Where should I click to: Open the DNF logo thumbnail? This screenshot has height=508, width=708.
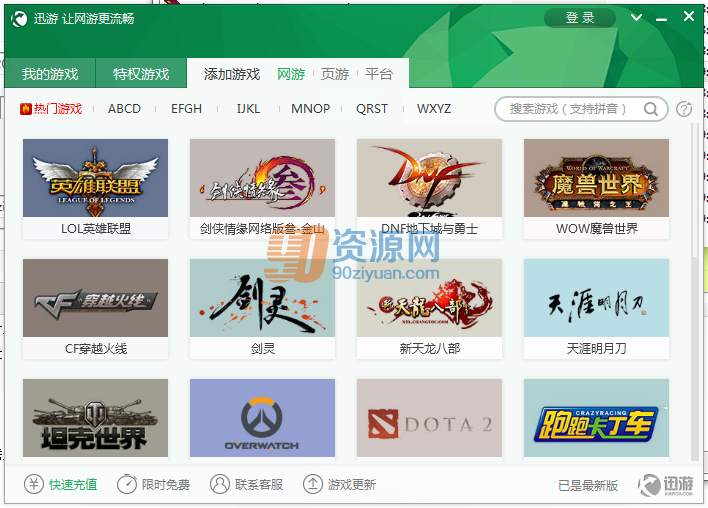(429, 178)
